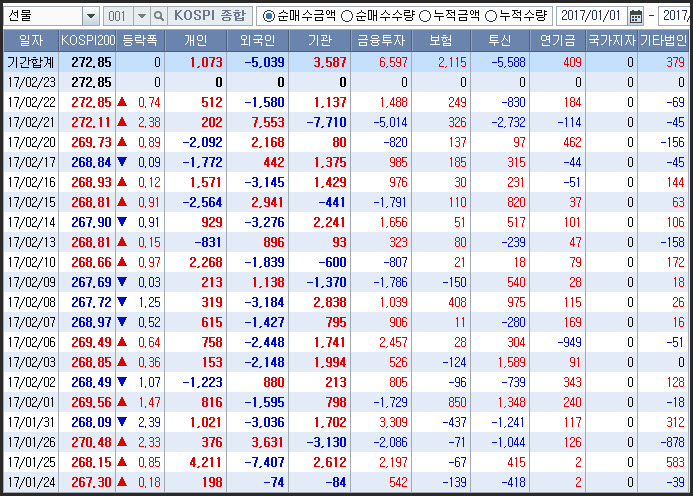Image resolution: width=693 pixels, height=496 pixels.
Task: Click 기타법인 value -878 on 17/01/26
Action: [x=672, y=442]
